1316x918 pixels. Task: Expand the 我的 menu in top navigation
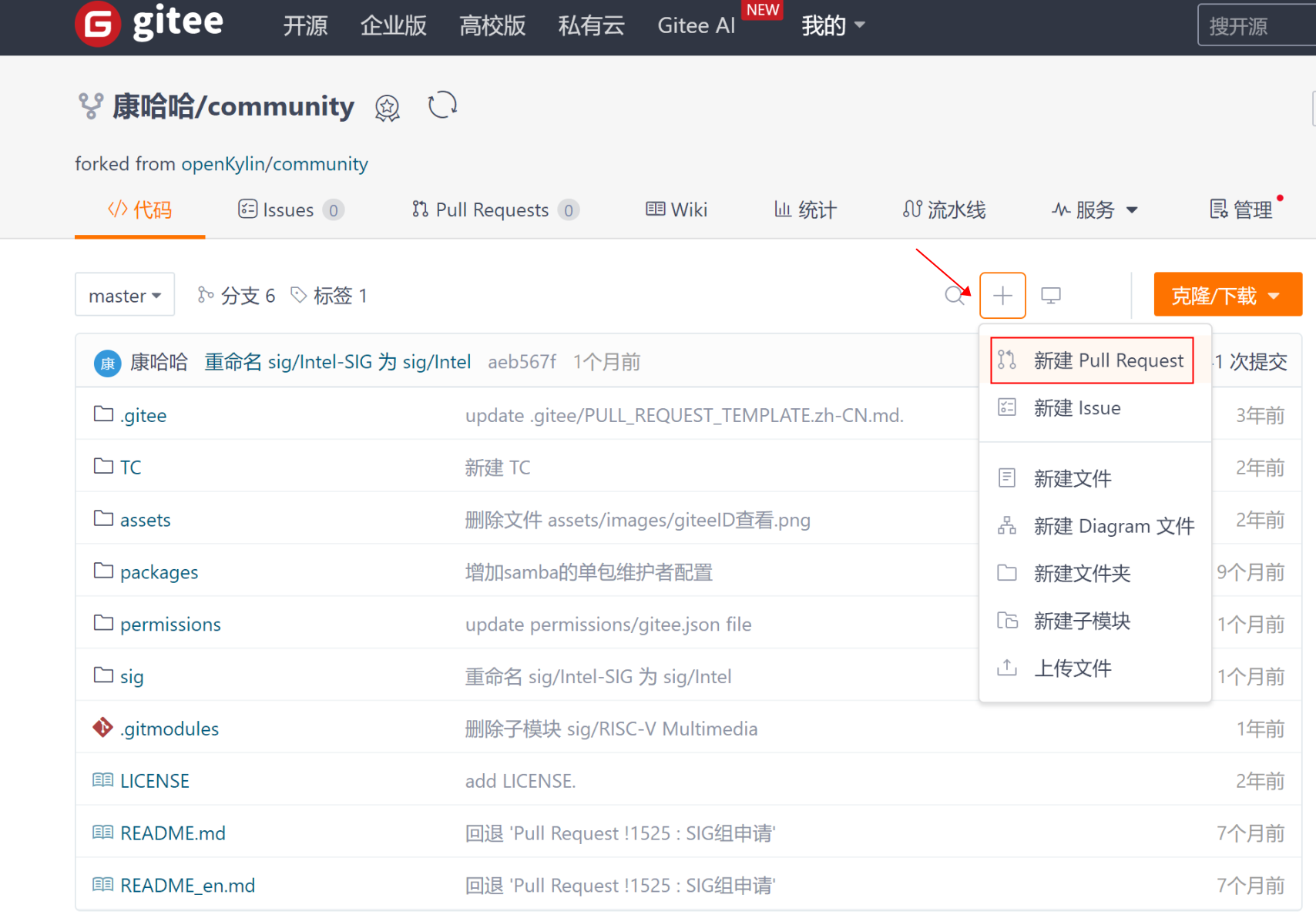click(834, 25)
